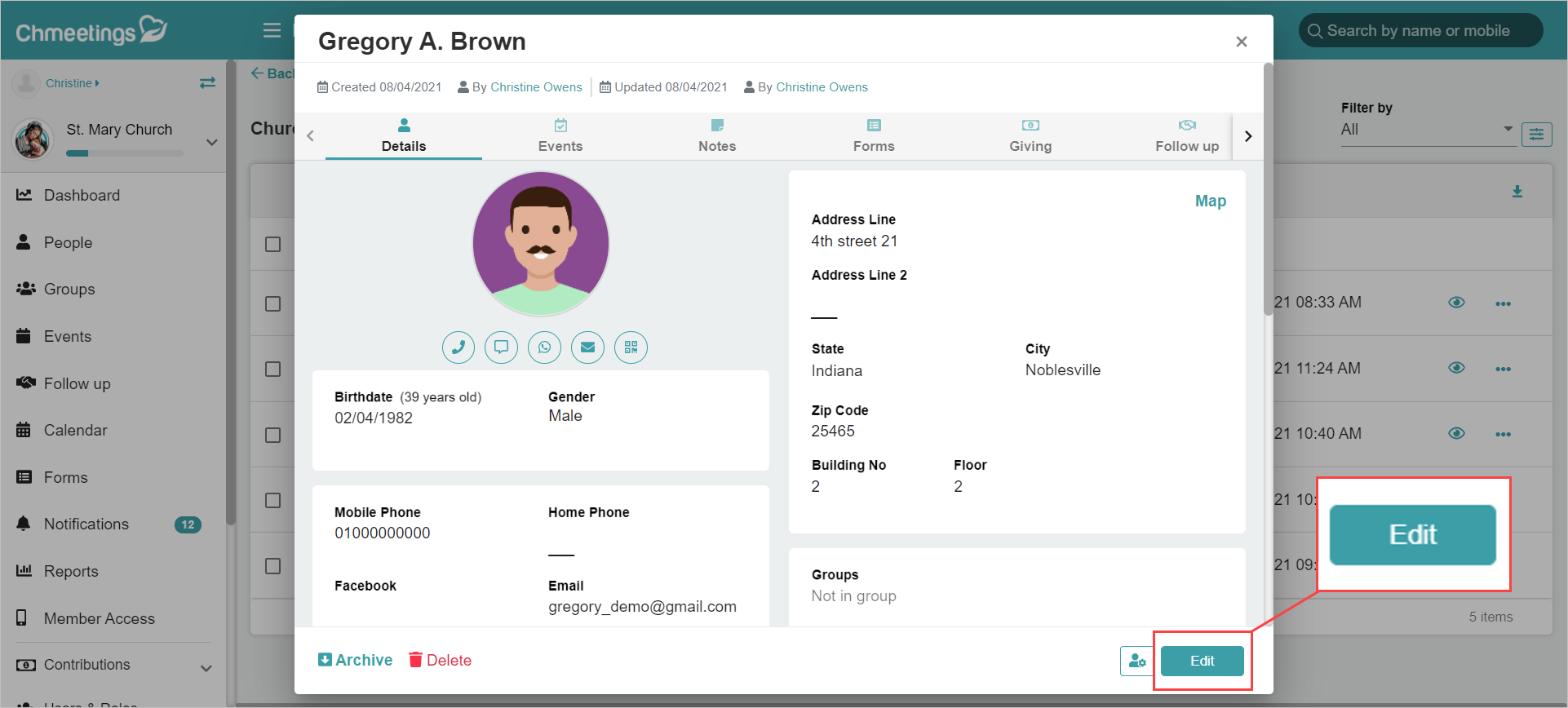Viewport: 1568px width, 708px height.
Task: Expand the St. Mary Church selector
Action: point(212,142)
